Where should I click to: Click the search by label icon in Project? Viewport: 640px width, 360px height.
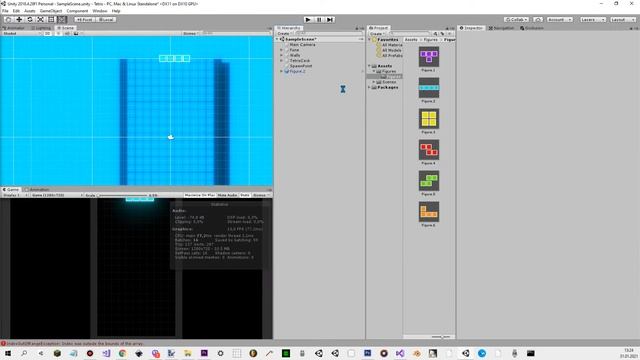[442, 33]
